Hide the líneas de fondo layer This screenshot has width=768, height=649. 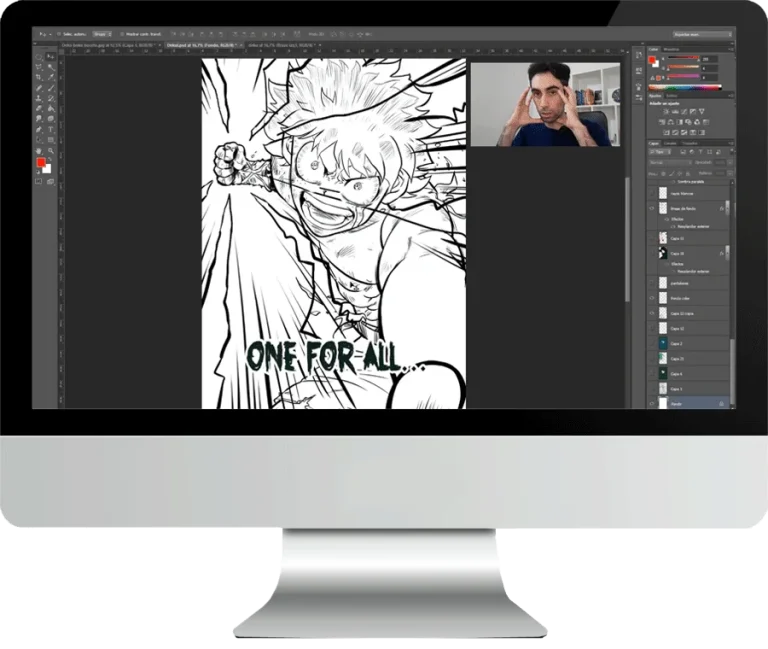point(651,208)
